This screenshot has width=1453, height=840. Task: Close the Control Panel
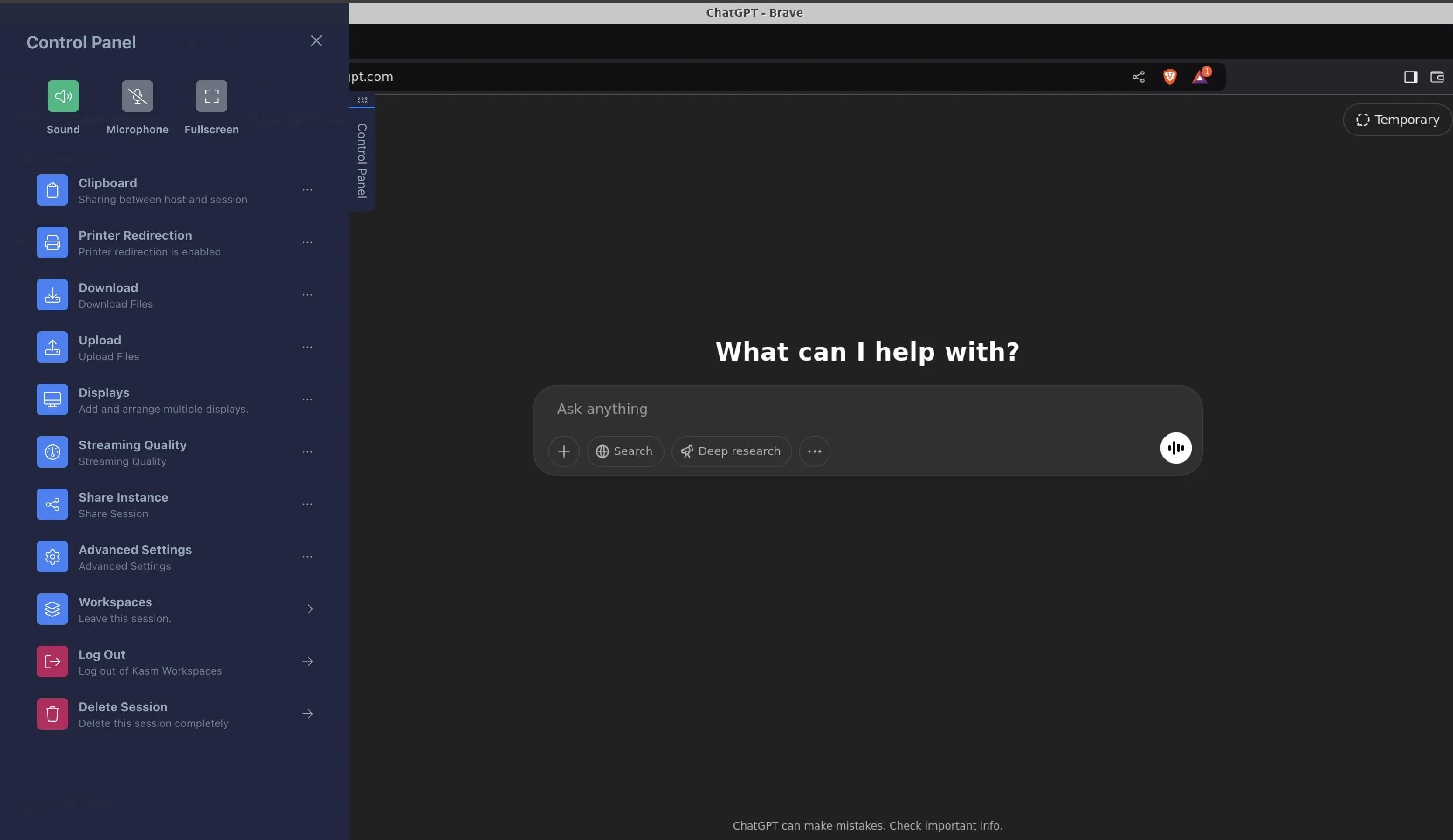click(x=316, y=41)
